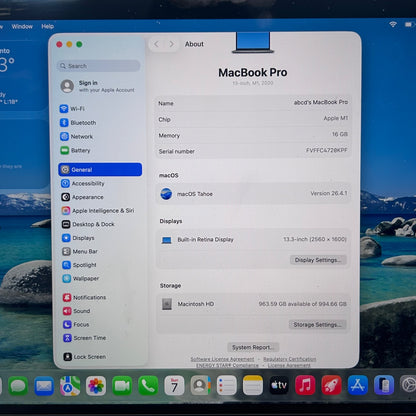Open the Battery settings pane
Image resolution: width=416 pixels, height=416 pixels.
[75, 150]
